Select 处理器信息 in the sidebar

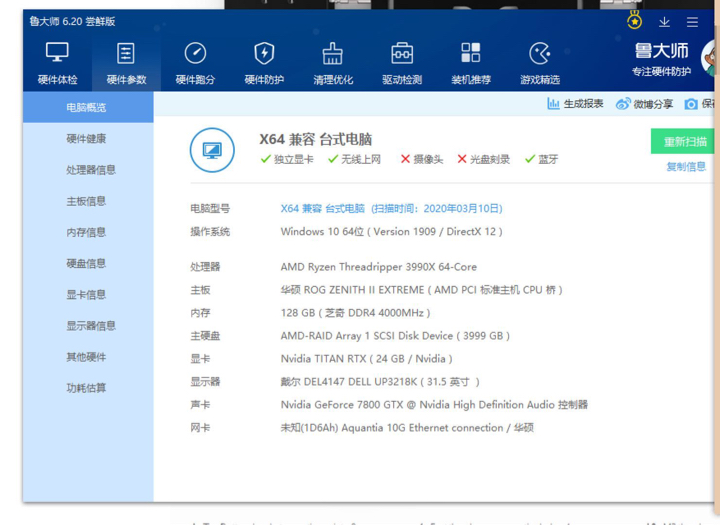(91, 170)
